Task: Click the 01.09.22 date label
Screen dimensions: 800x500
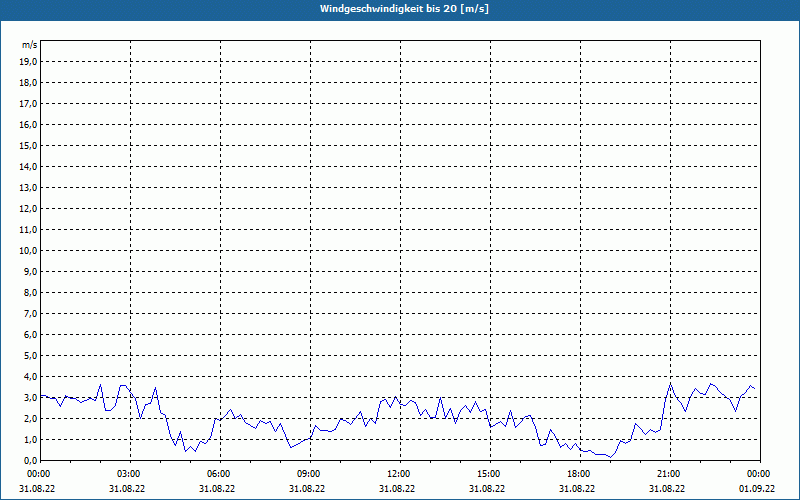Action: tap(757, 488)
